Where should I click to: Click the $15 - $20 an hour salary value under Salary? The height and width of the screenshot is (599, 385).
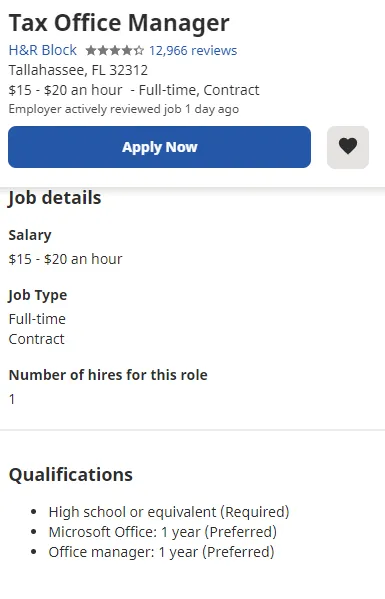[x=65, y=259]
